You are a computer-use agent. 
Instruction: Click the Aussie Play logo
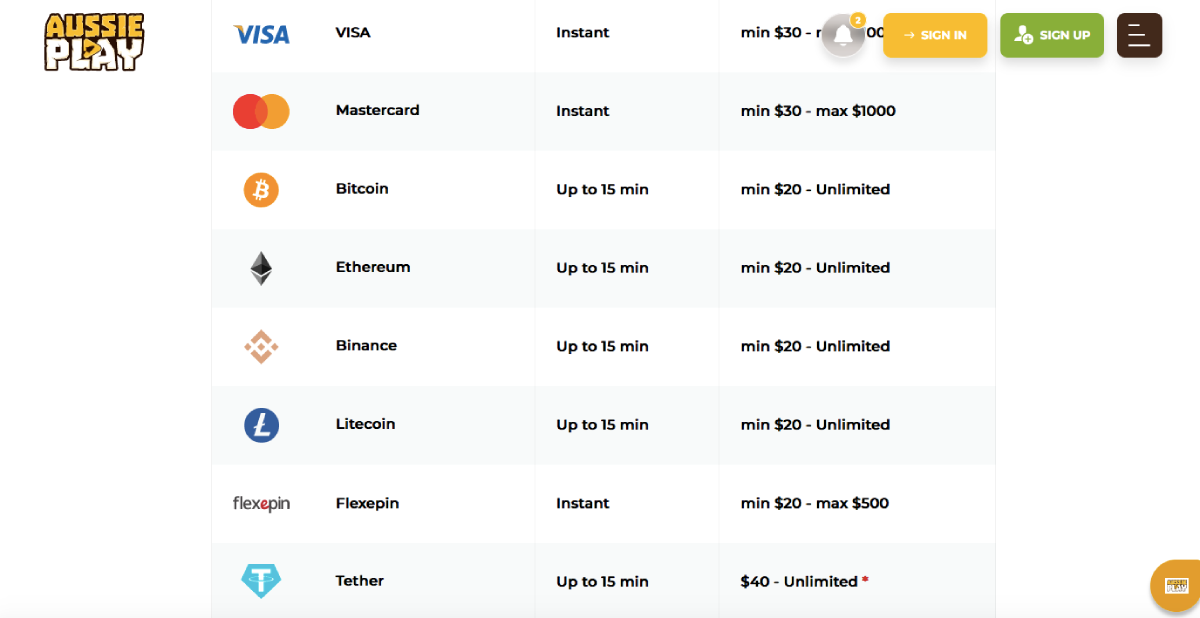tap(94, 42)
